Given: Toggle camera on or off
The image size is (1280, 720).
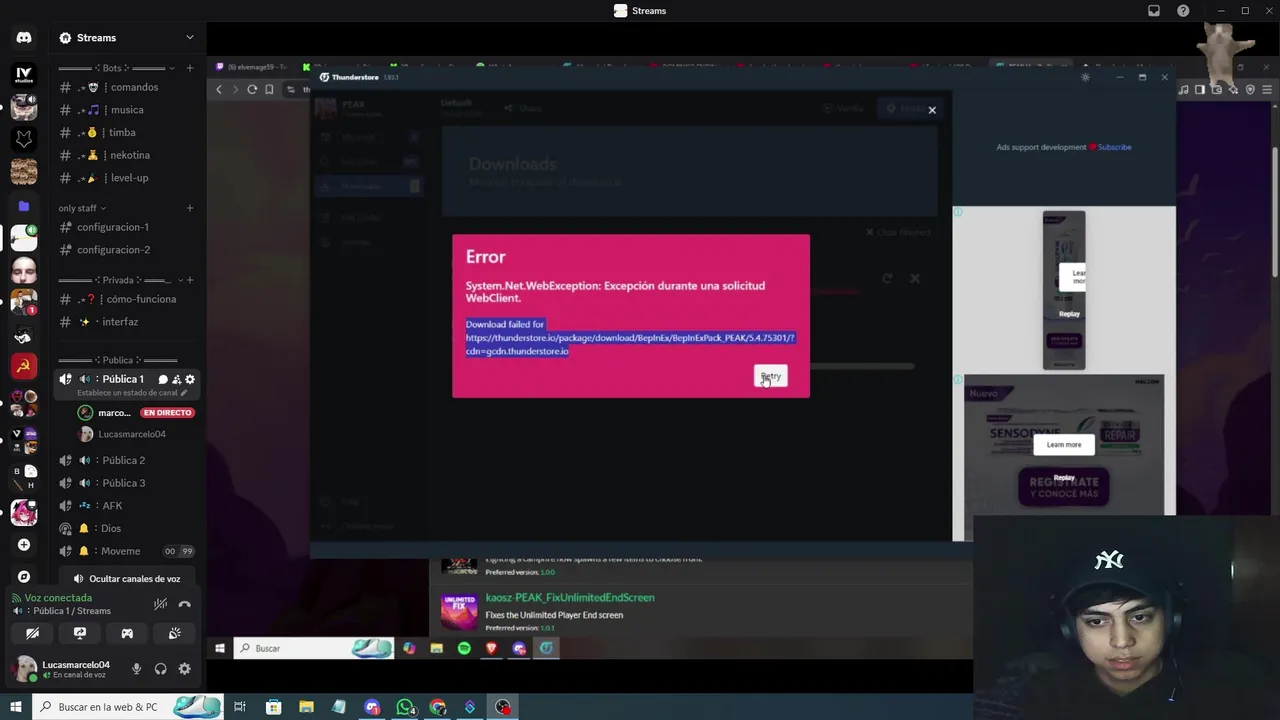Looking at the screenshot, I should pos(33,633).
